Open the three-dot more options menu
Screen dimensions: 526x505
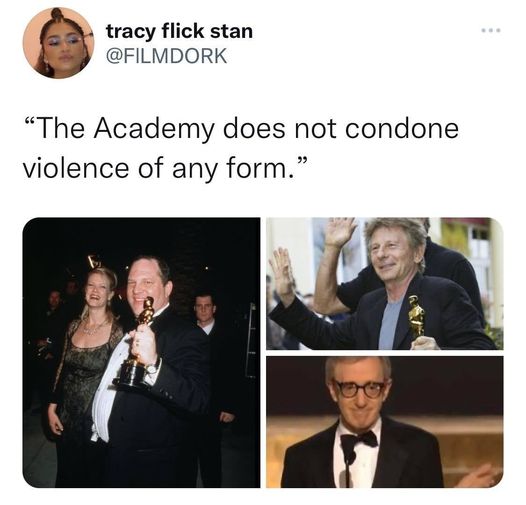pos(491,31)
